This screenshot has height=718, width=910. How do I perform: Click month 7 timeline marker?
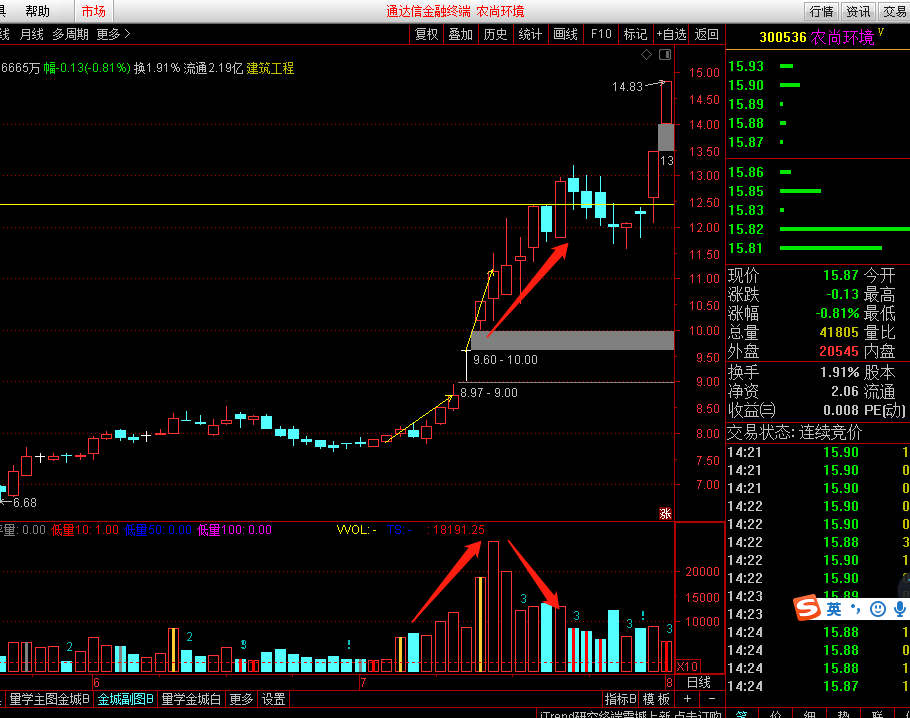point(363,683)
